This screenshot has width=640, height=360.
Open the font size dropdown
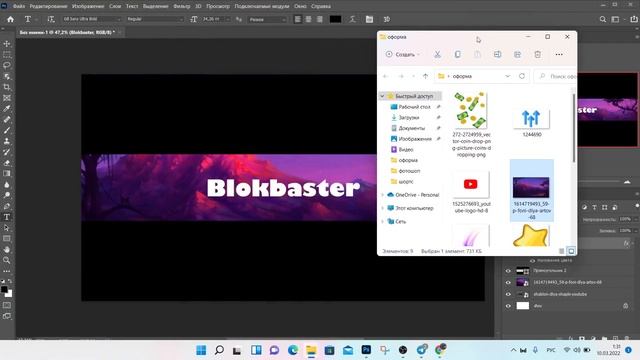pyautogui.click(x=228, y=19)
